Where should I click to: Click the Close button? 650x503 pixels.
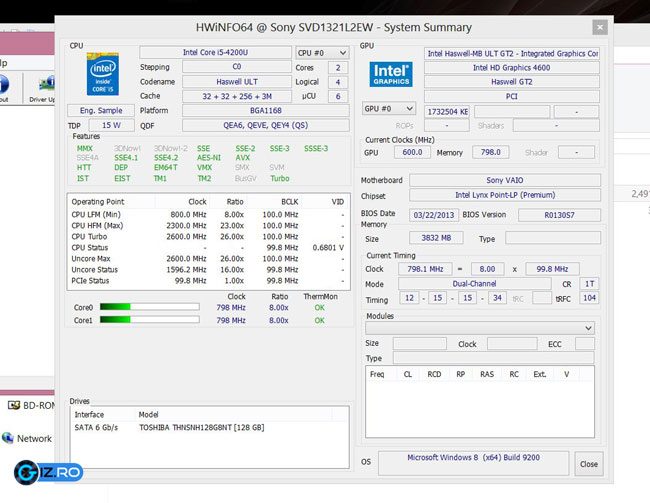[x=589, y=464]
